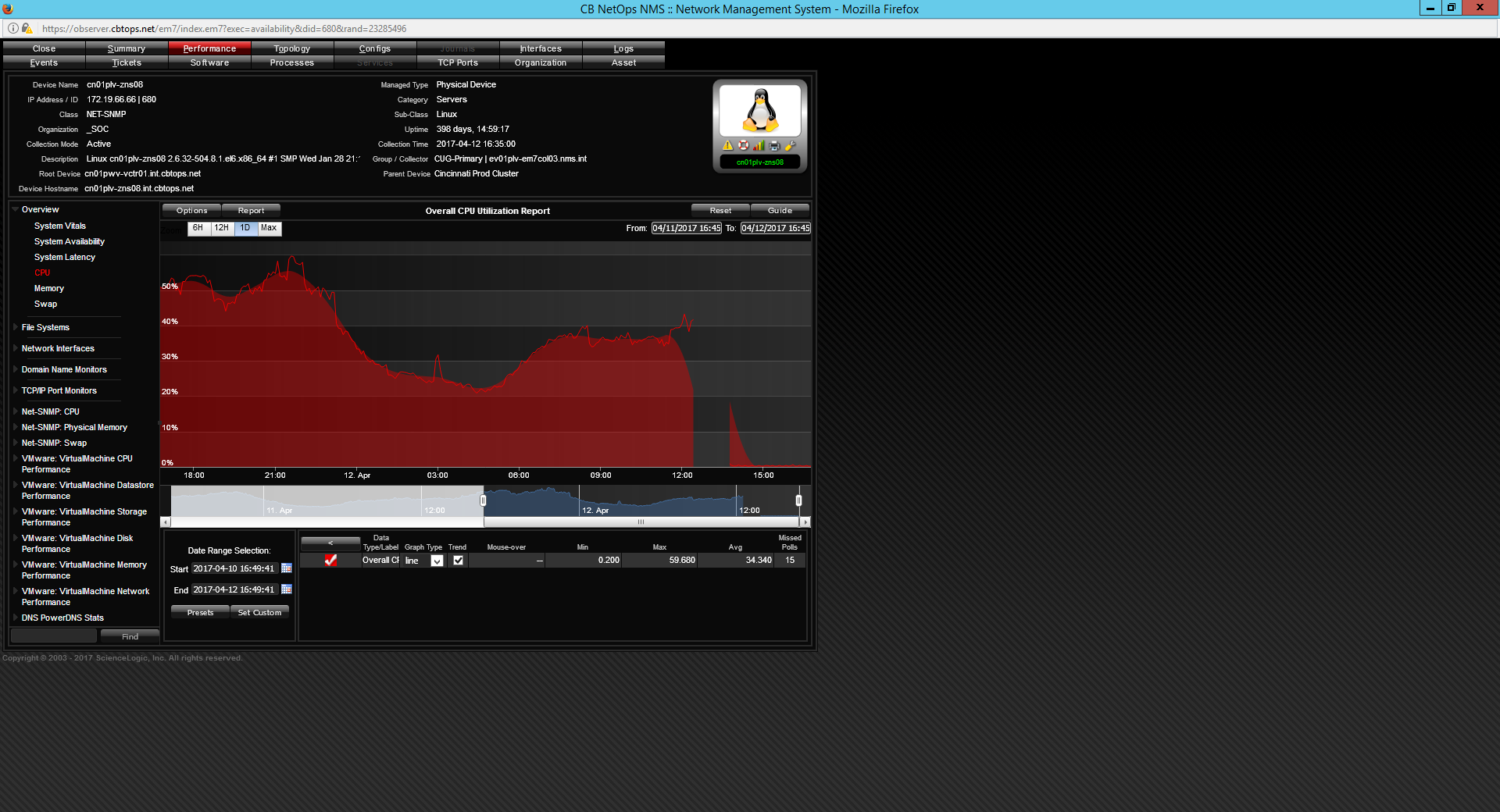Click left handle of graph range navigator

coord(484,500)
